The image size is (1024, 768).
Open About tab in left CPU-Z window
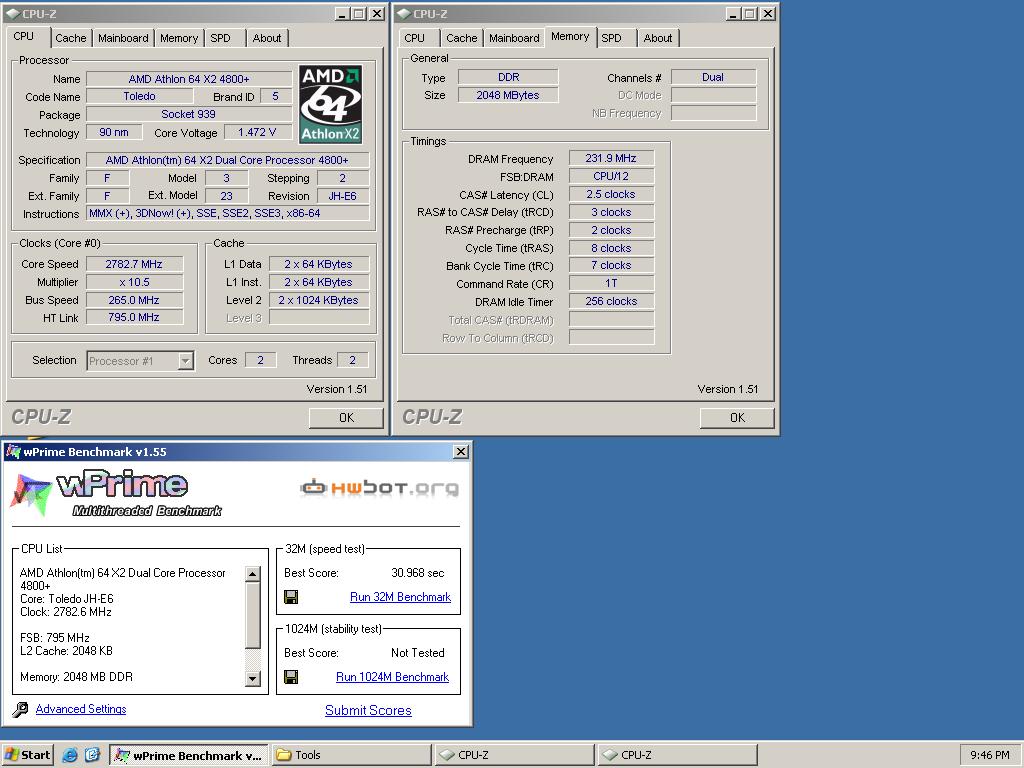pyautogui.click(x=266, y=38)
